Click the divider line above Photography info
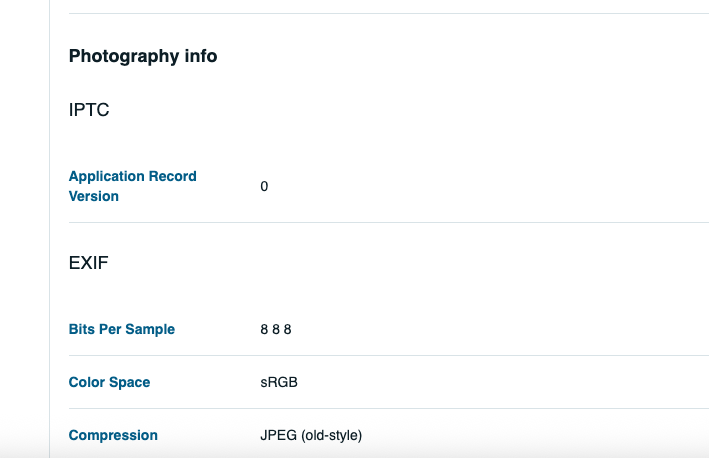 point(380,13)
